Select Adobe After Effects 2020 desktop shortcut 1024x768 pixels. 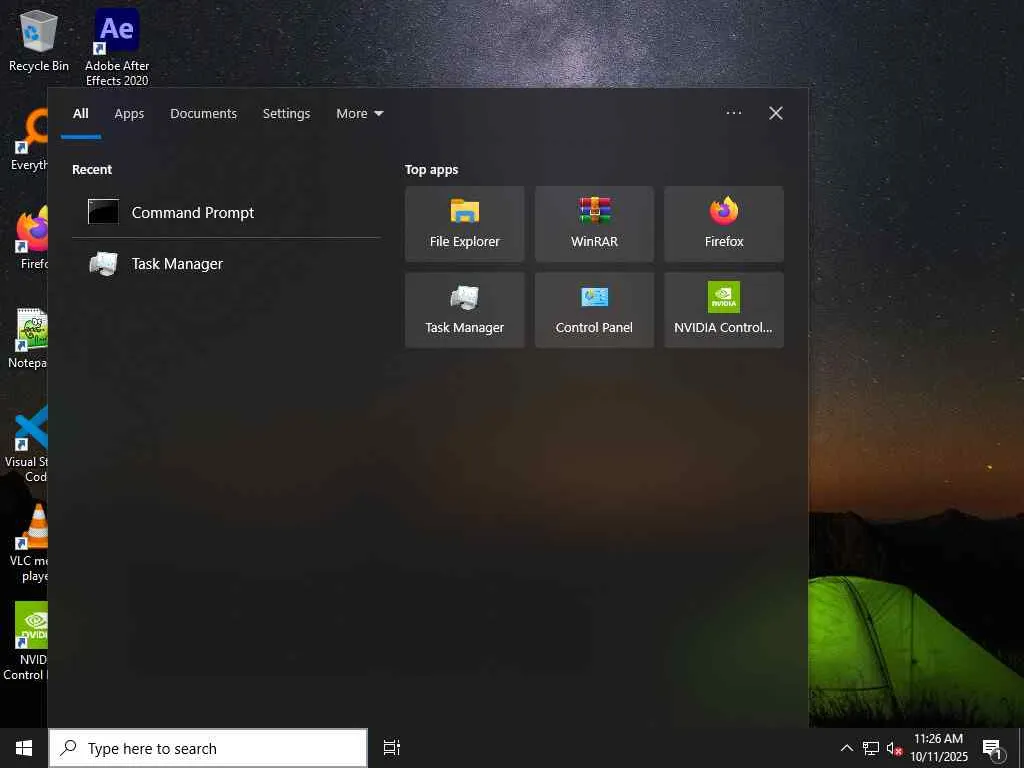tap(117, 48)
